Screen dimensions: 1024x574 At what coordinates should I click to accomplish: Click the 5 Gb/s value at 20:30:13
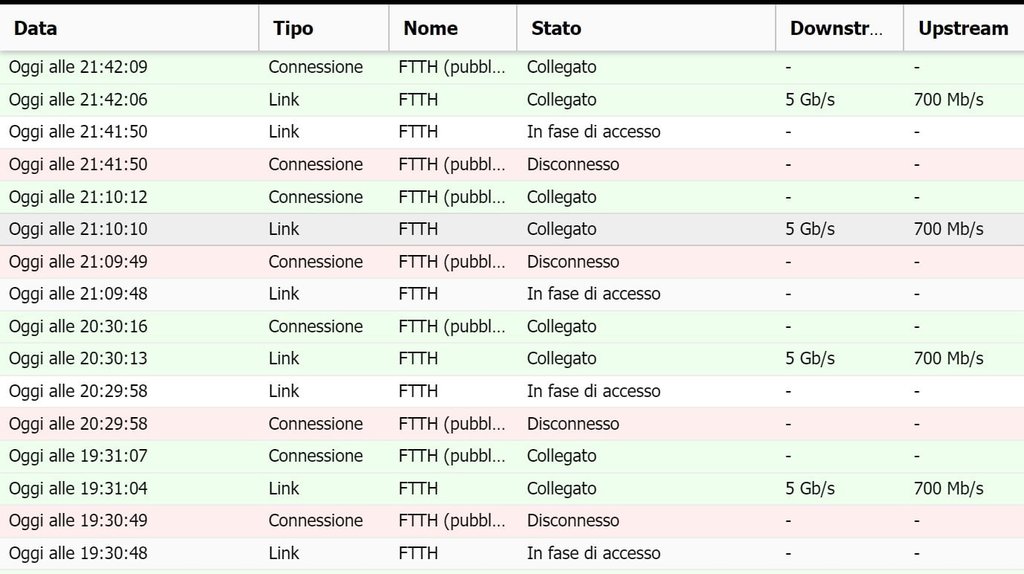(x=810, y=359)
